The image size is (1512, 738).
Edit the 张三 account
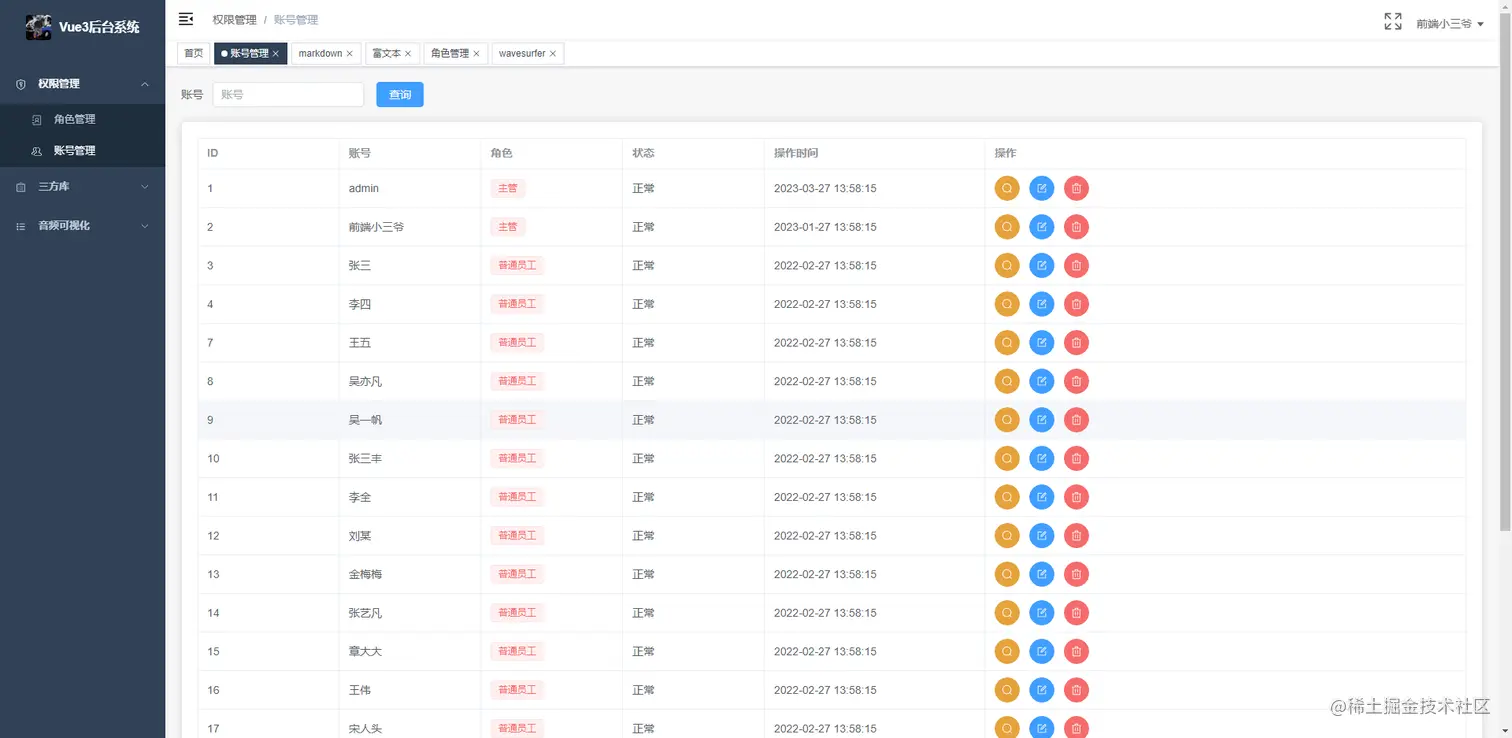point(1042,265)
